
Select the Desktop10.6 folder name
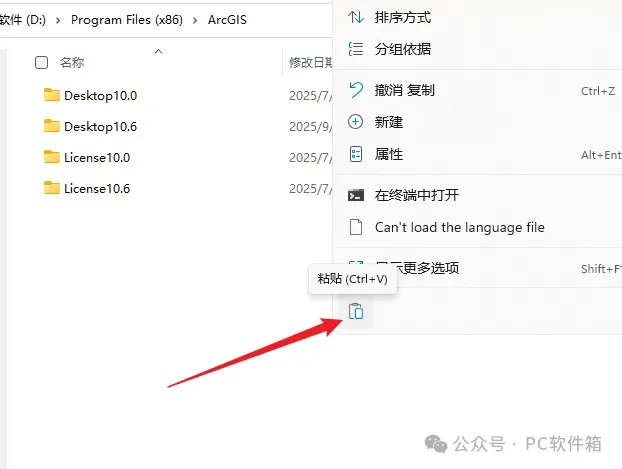click(x=100, y=127)
